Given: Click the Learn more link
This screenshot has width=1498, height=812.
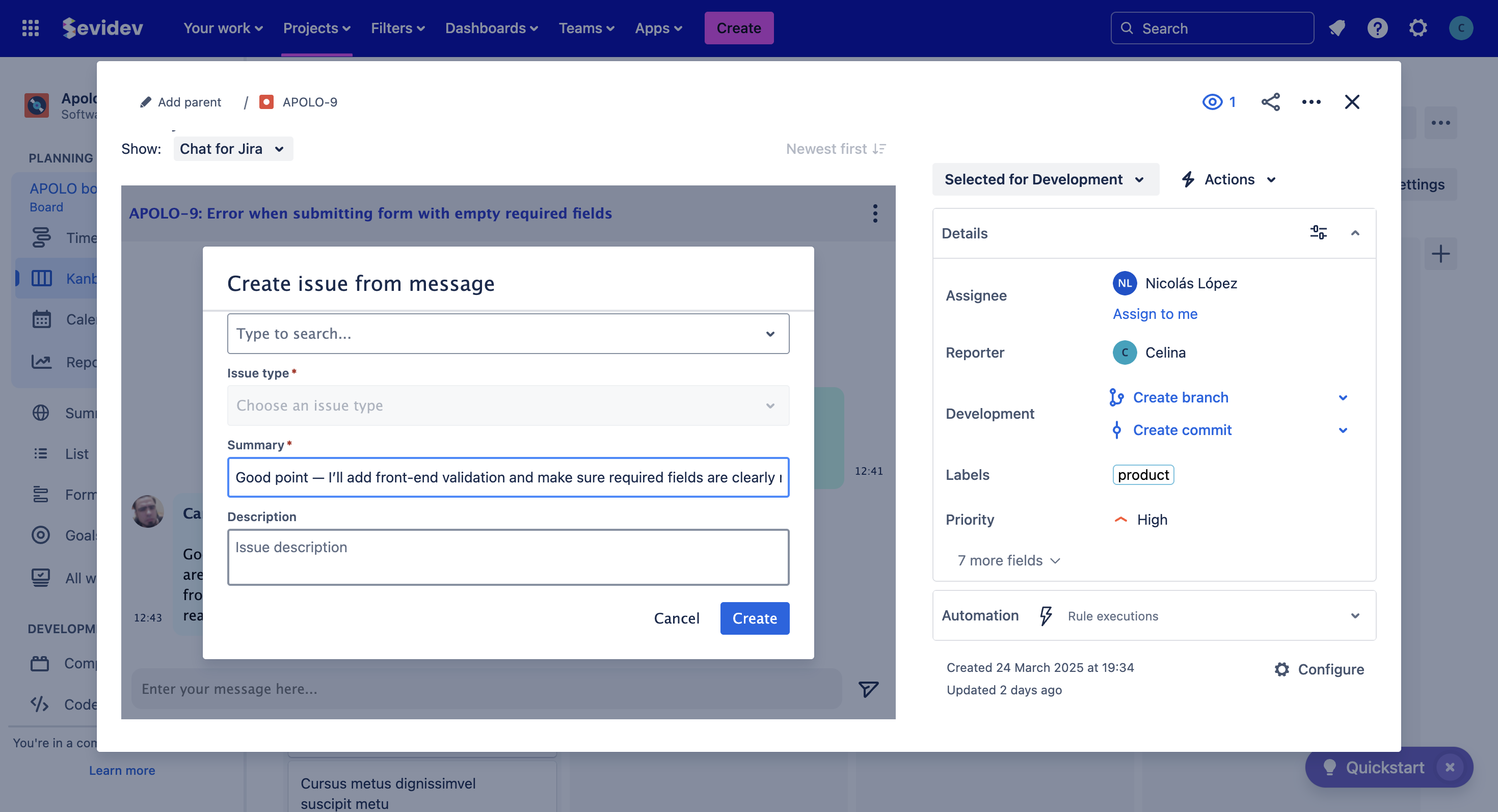Looking at the screenshot, I should pyautogui.click(x=122, y=770).
